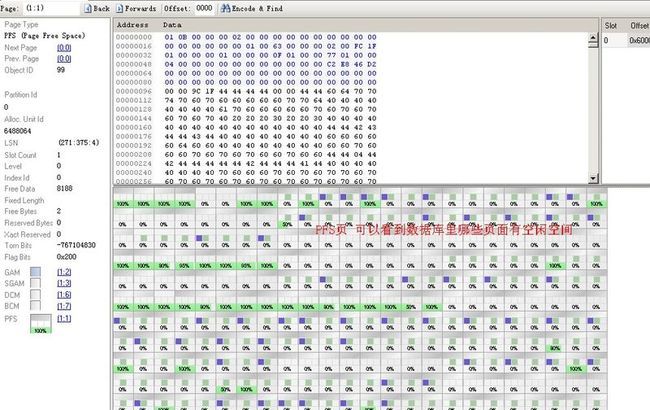The width and height of the screenshot is (650, 410).
Task: Select hex row at address 00000096
Action: (x=246, y=91)
